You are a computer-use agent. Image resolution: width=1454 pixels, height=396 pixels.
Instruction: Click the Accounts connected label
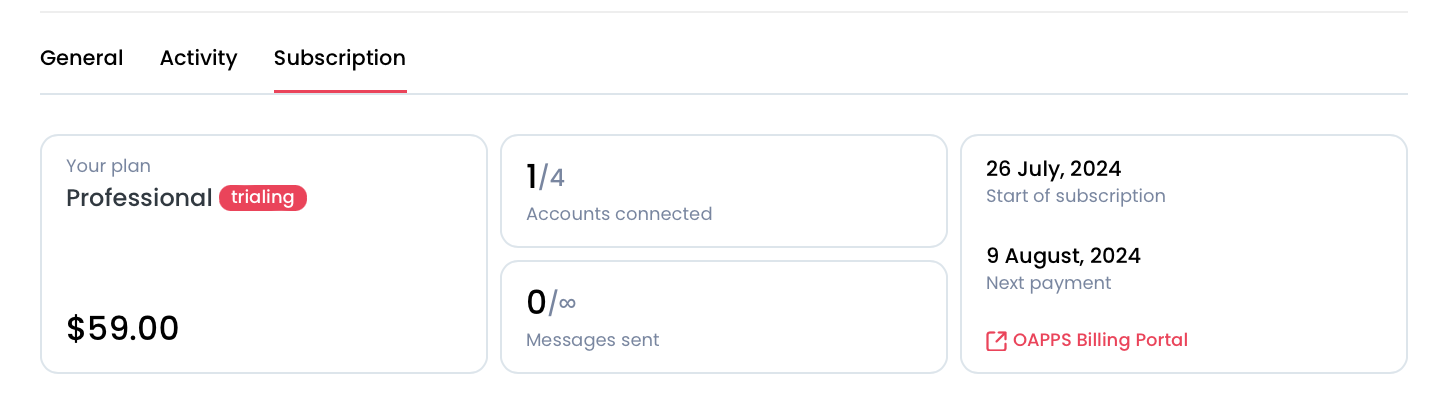pyautogui.click(x=619, y=214)
